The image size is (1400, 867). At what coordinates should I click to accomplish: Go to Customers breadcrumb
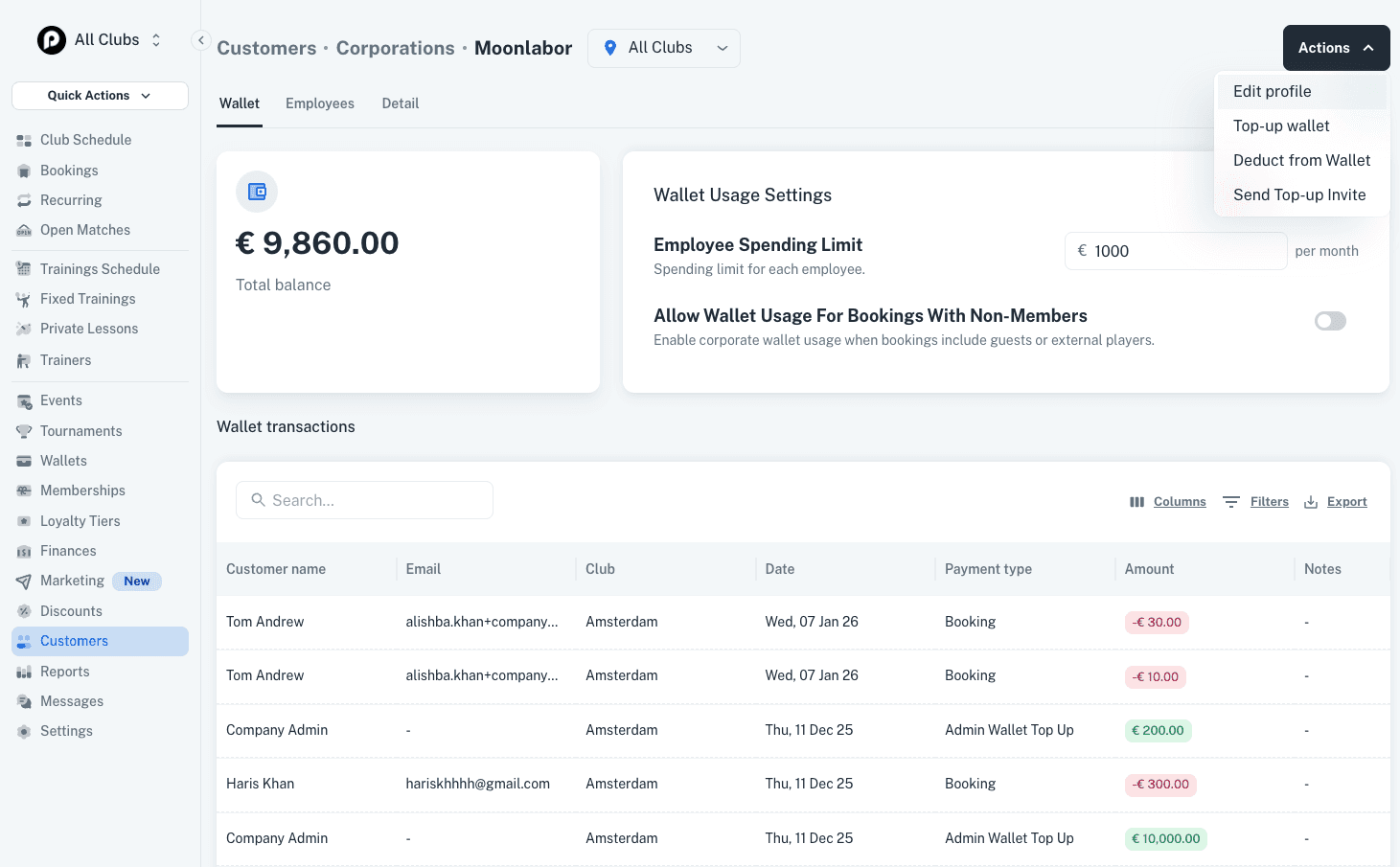(266, 48)
